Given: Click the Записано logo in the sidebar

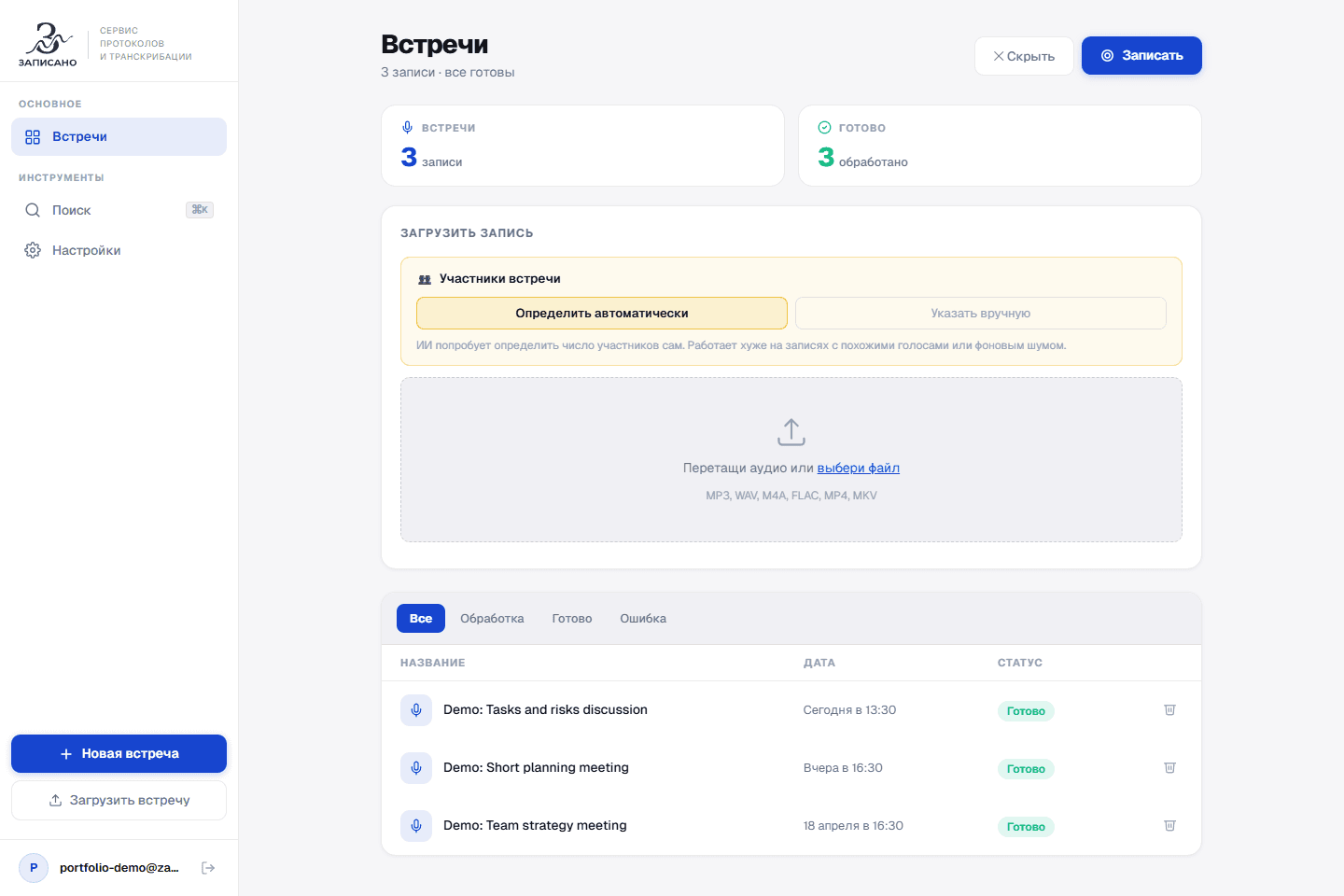Looking at the screenshot, I should pos(48,44).
